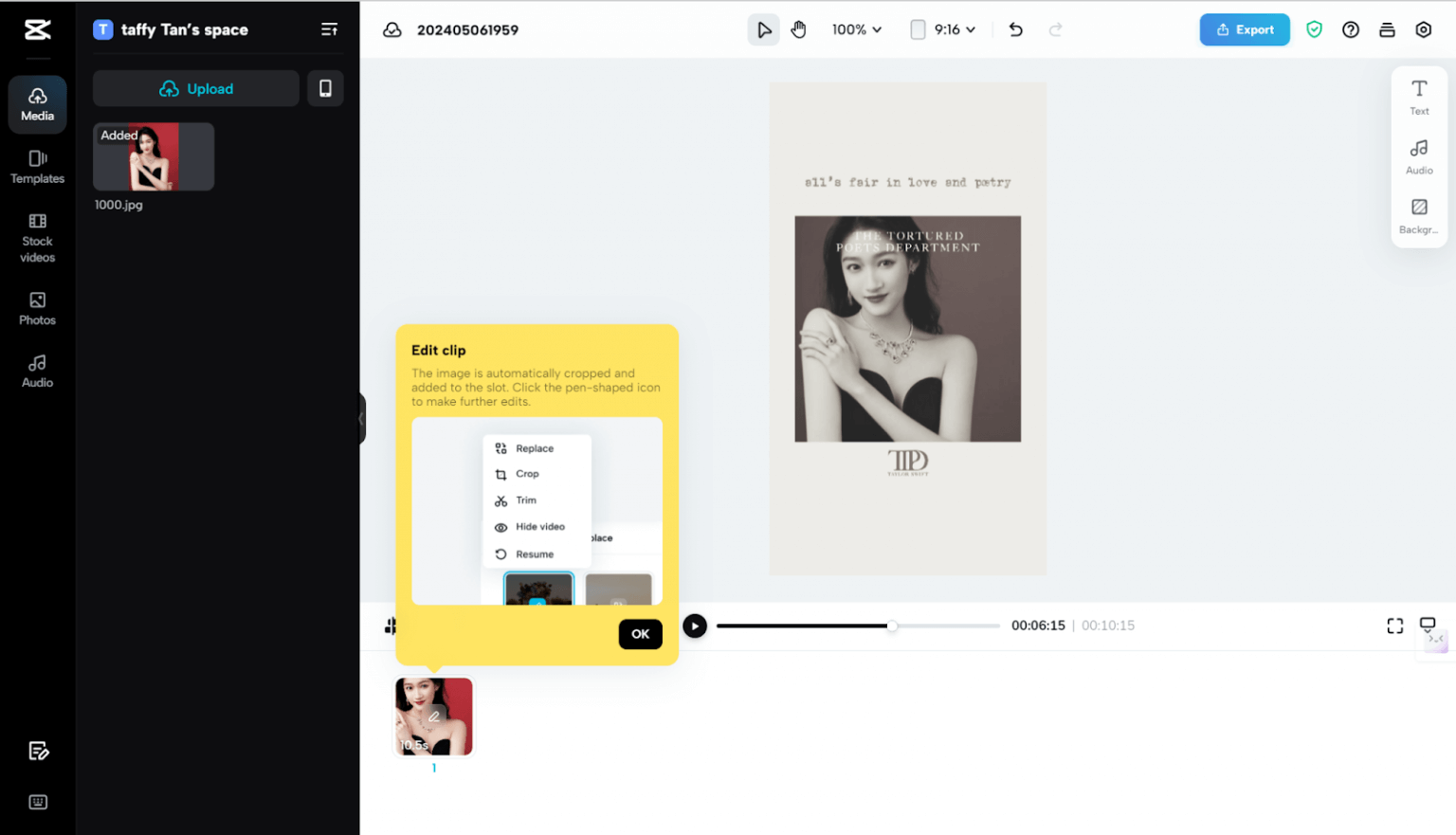Open the 9:16 aspect ratio dropdown
Image resolution: width=1456 pixels, height=835 pixels.
pyautogui.click(x=943, y=30)
